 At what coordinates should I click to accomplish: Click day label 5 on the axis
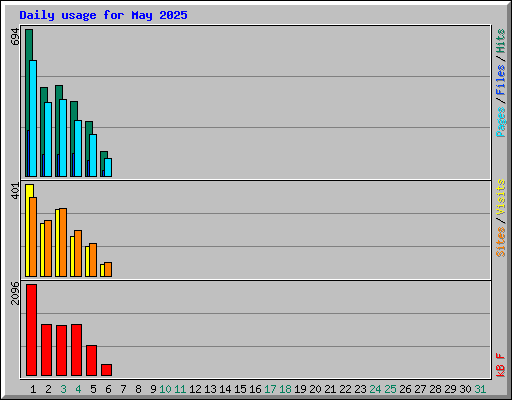tap(93, 389)
